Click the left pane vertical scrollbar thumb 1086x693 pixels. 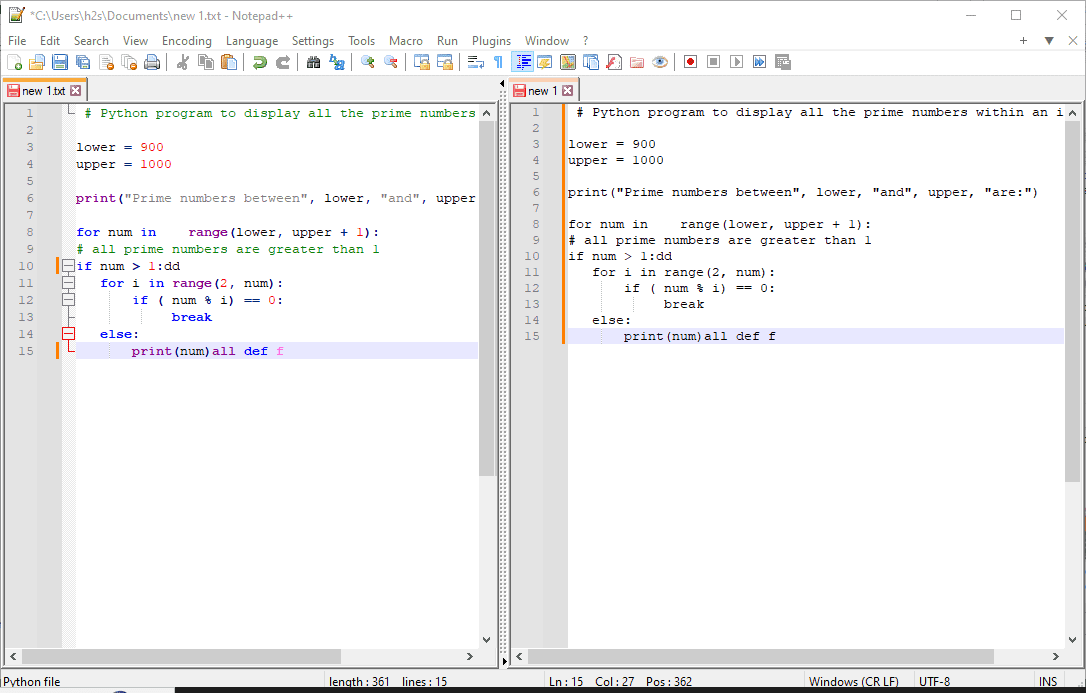pyautogui.click(x=486, y=298)
